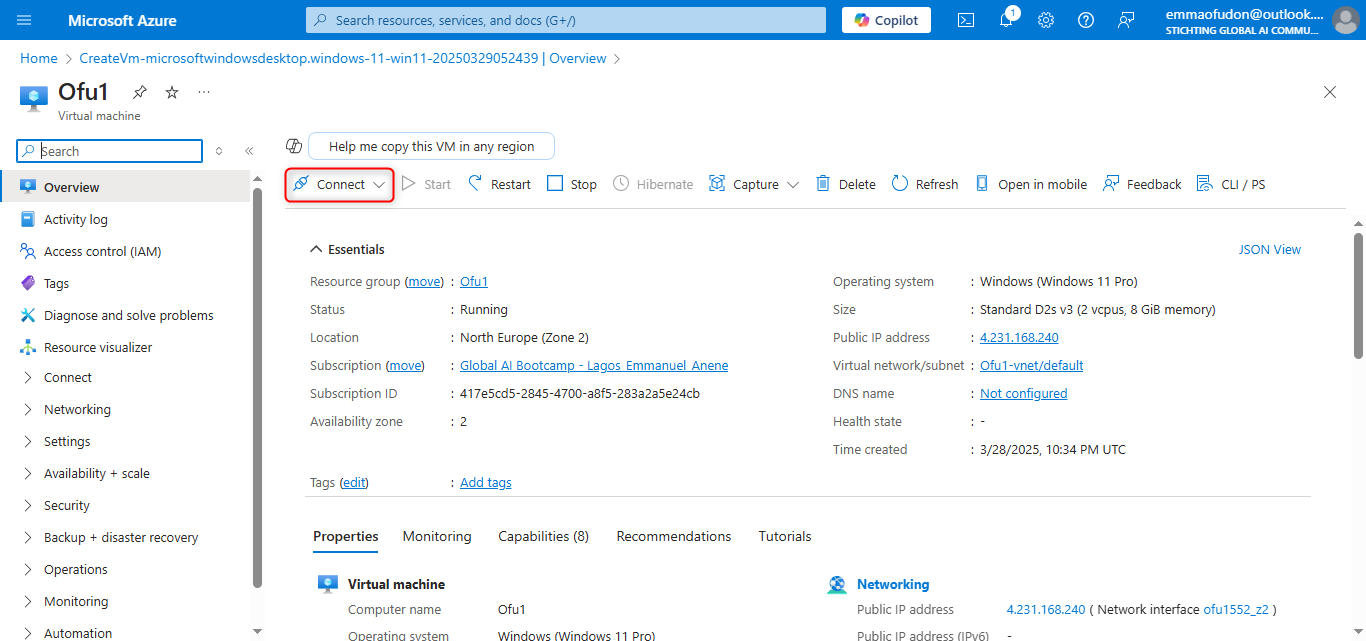Click the Copilot icon beside VM suggestion
The height and width of the screenshot is (641, 1366).
[294, 146]
